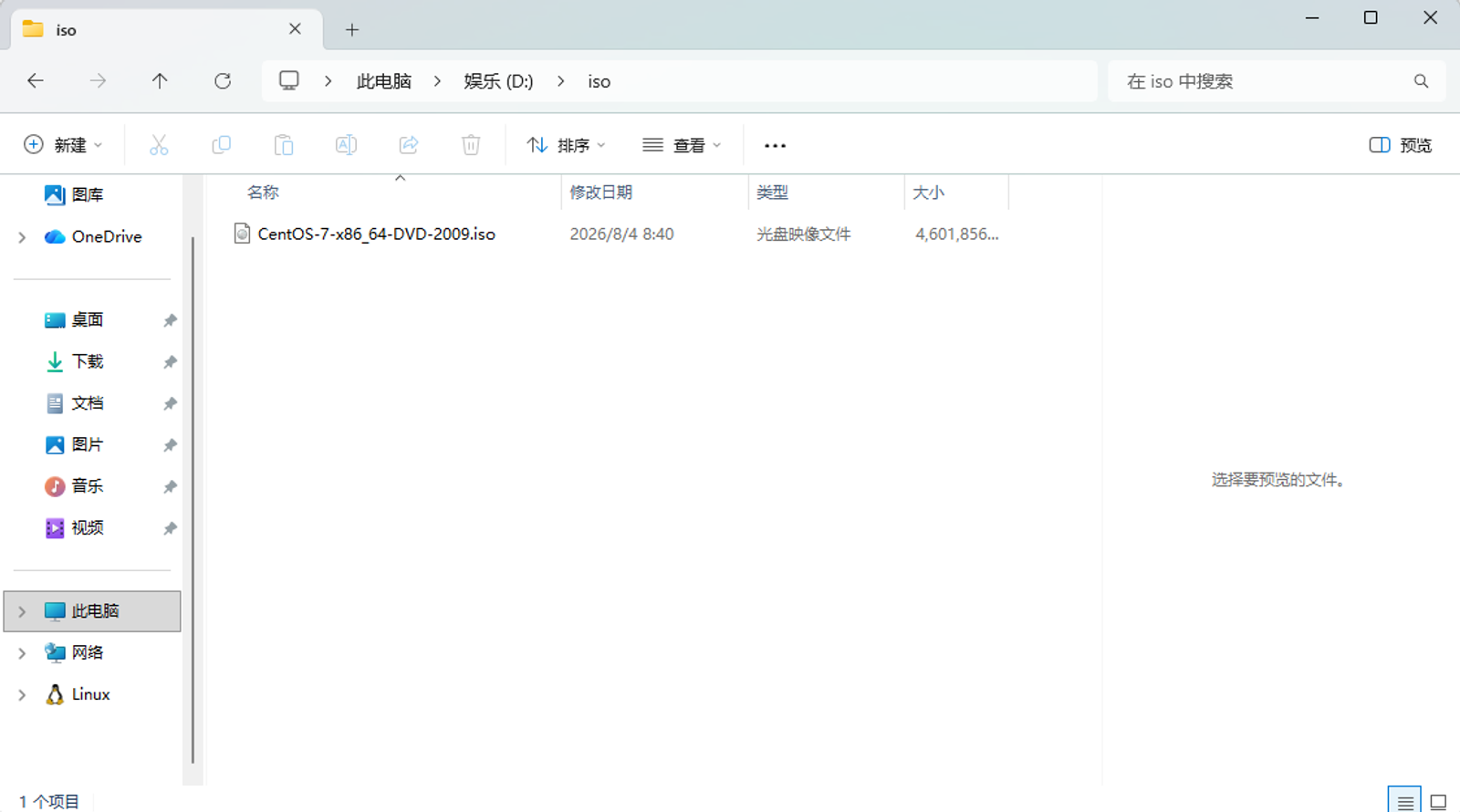Switch to large icons view in status bar
This screenshot has height=812, width=1460.
[1438, 801]
